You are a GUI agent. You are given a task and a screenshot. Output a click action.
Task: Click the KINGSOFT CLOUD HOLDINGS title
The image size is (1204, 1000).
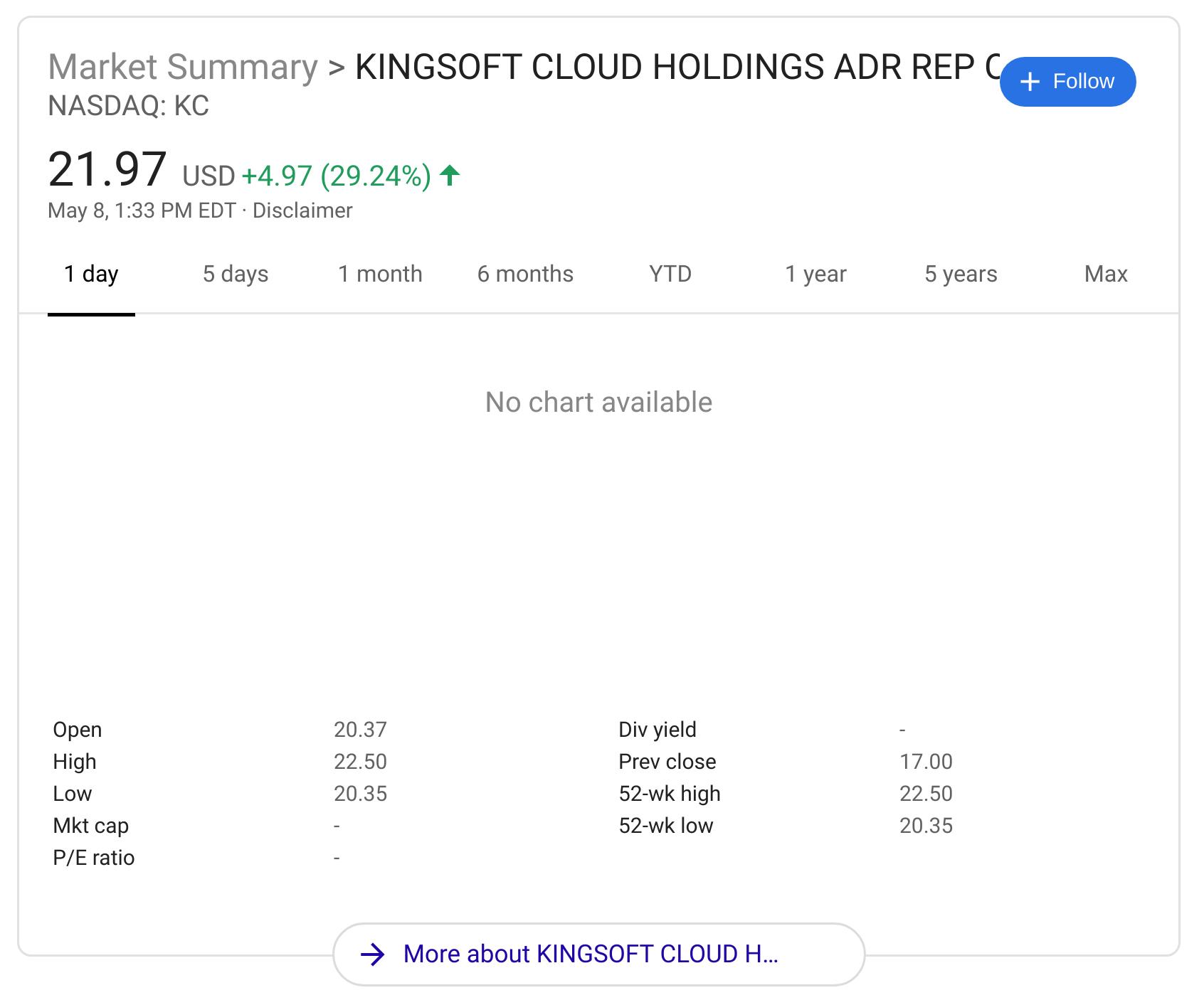pos(677,68)
